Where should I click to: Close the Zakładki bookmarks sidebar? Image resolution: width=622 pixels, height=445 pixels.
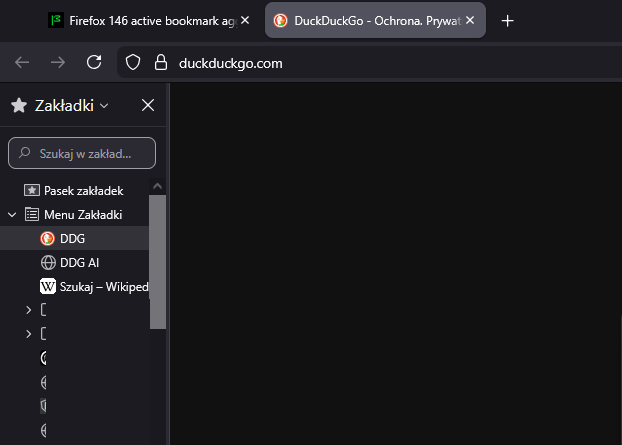(148, 105)
